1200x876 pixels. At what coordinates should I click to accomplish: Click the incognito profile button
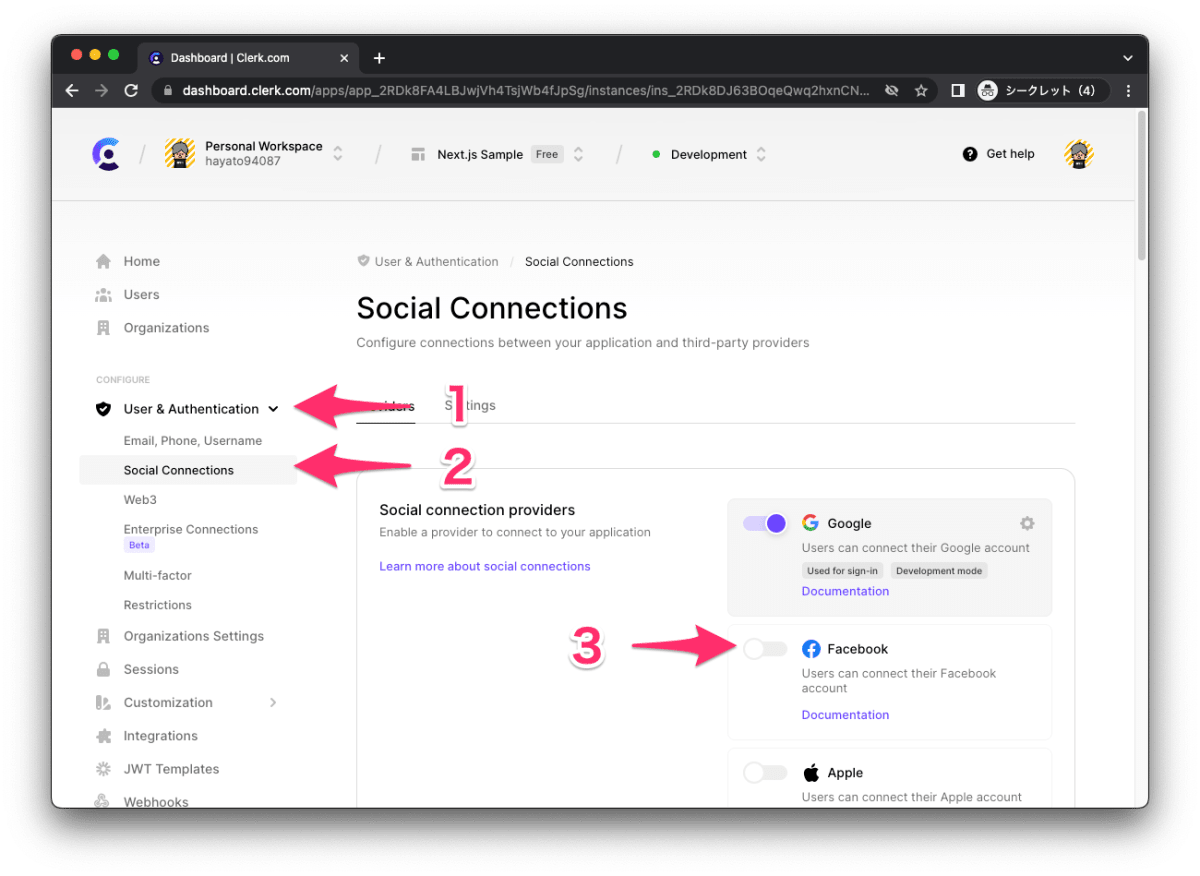click(1041, 90)
